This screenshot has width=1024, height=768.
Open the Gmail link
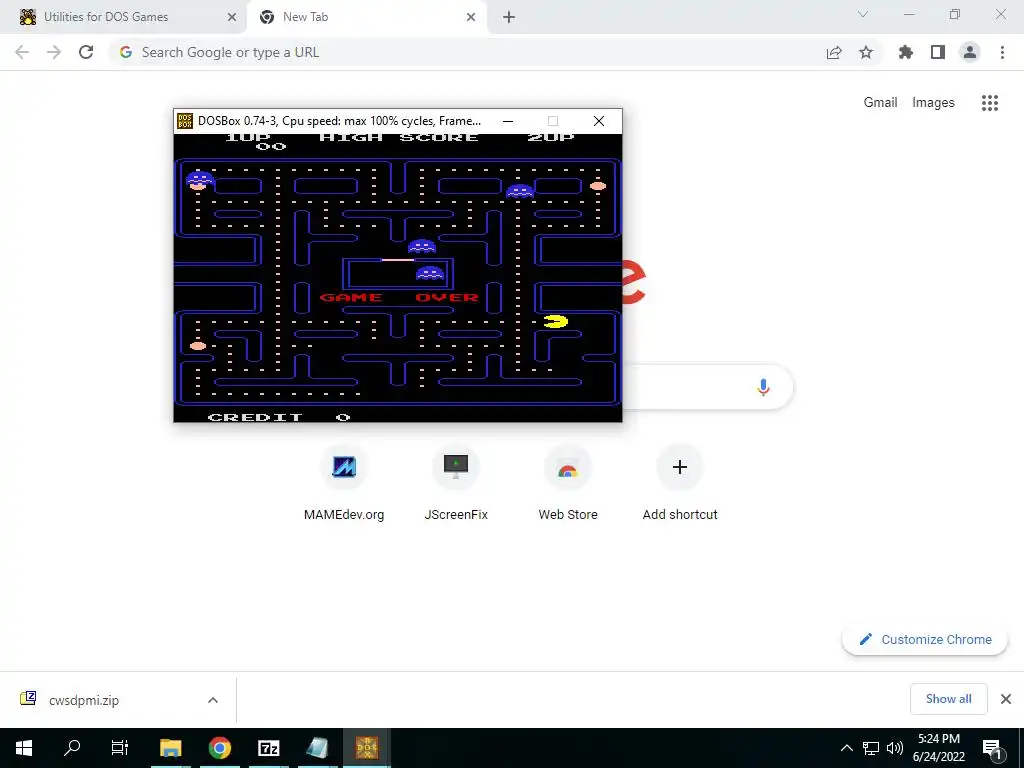click(880, 103)
